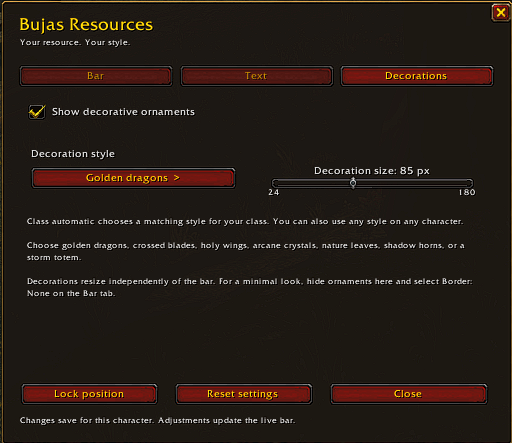Click the slider maximum value '180'
This screenshot has width=512, height=443.
pyautogui.click(x=467, y=192)
